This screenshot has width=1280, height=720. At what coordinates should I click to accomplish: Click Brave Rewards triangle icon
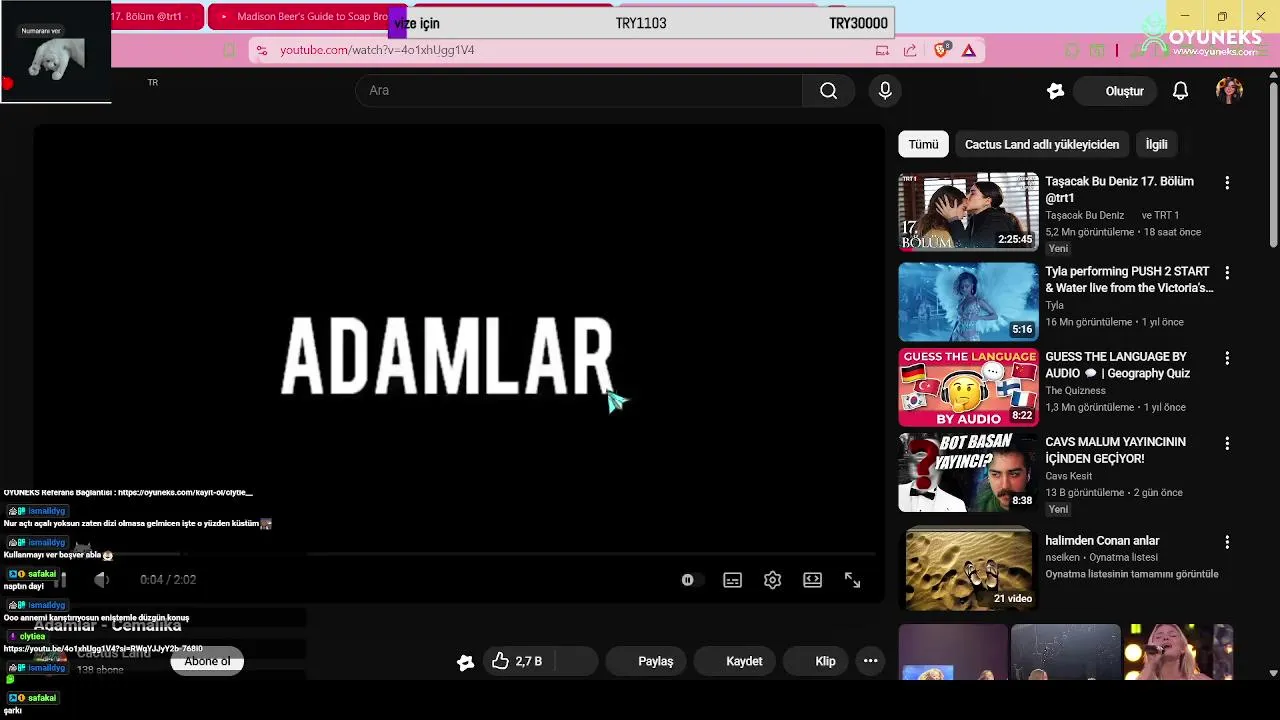point(969,50)
